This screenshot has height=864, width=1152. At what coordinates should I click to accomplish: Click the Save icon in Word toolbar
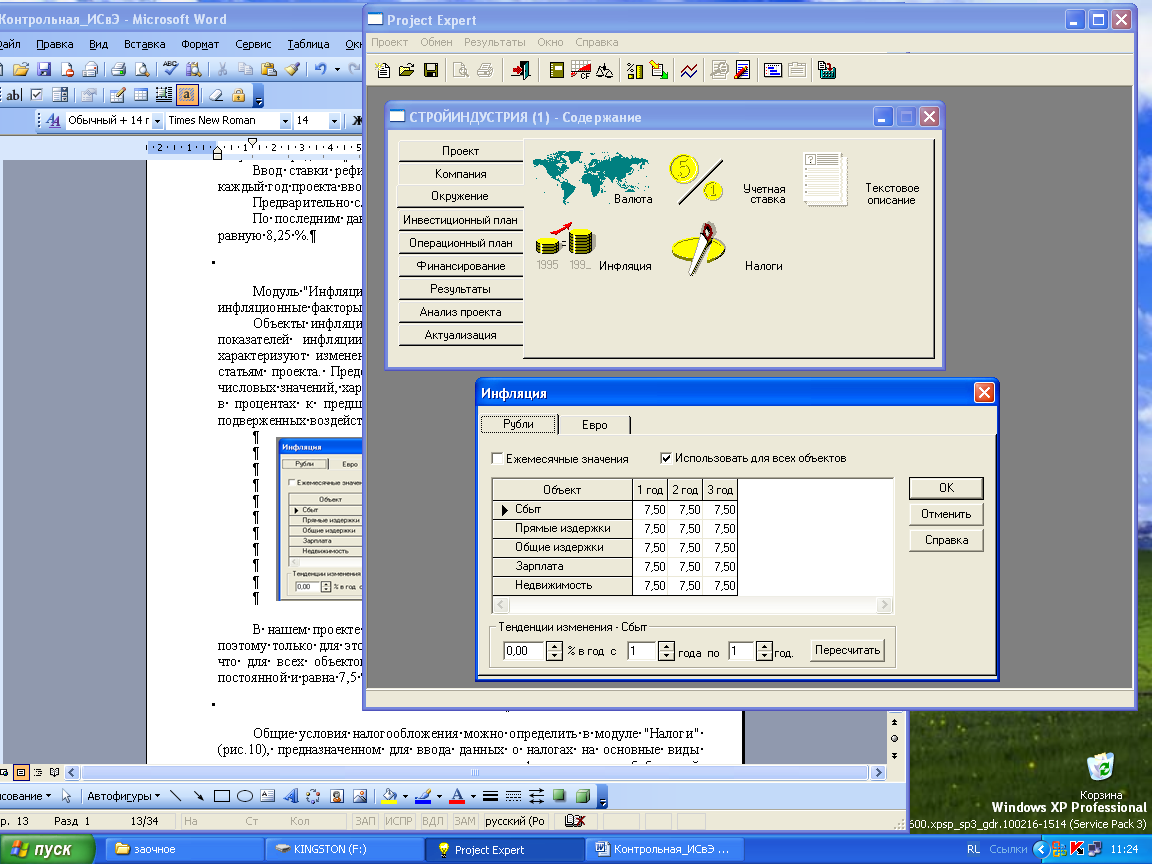tap(44, 69)
